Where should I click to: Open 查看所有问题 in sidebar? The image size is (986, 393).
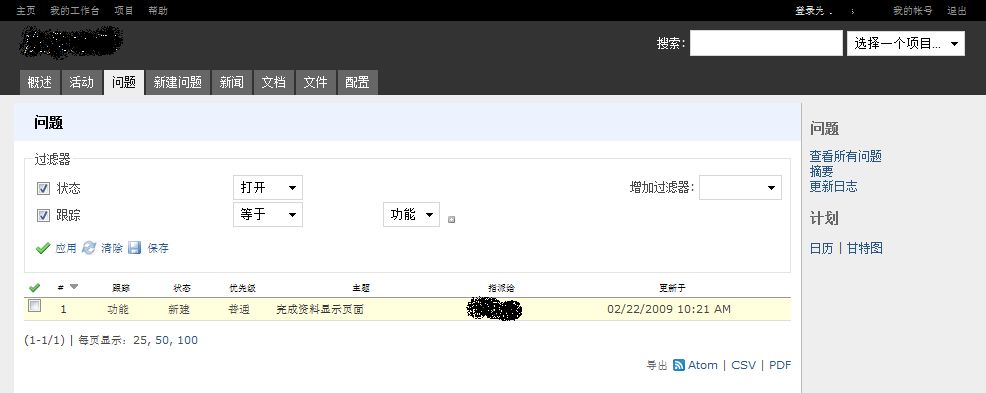point(845,157)
